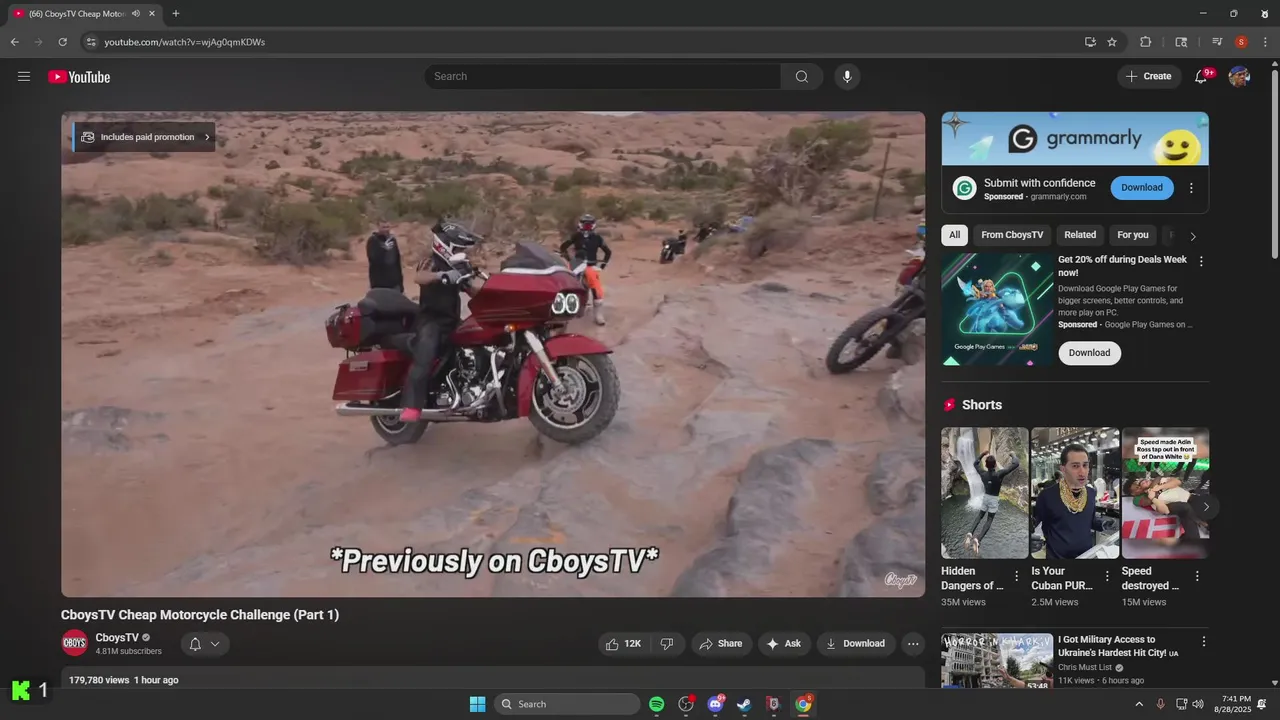
Task: Open Military Access video thumbnail
Action: [x=996, y=661]
